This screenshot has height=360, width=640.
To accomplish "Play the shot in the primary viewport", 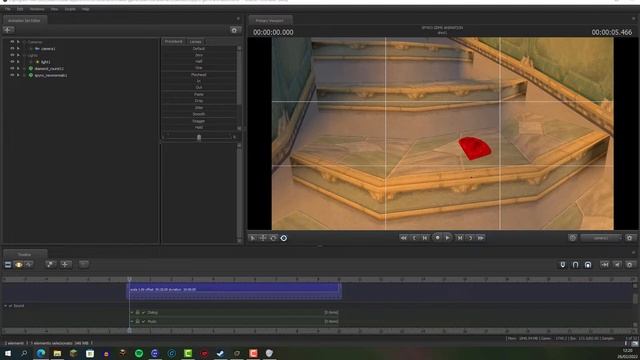I will [448, 238].
